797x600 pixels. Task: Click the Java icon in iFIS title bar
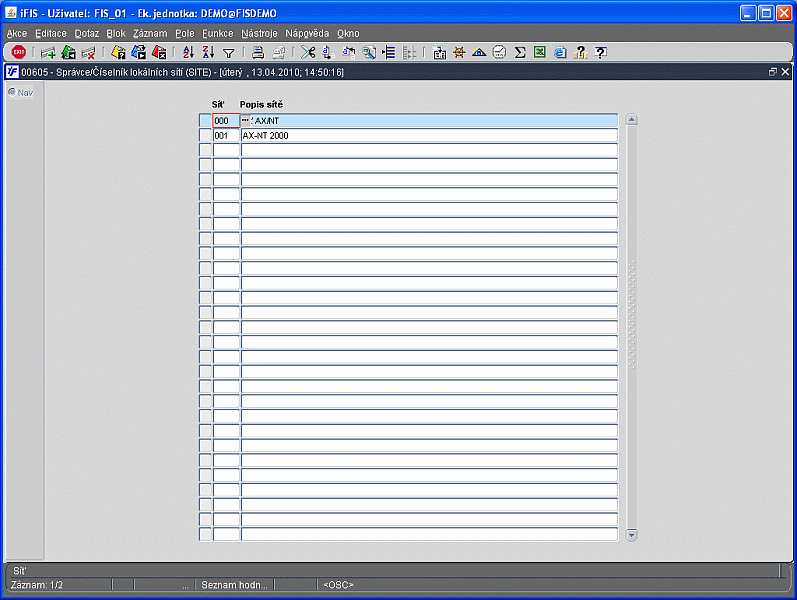pyautogui.click(x=11, y=13)
